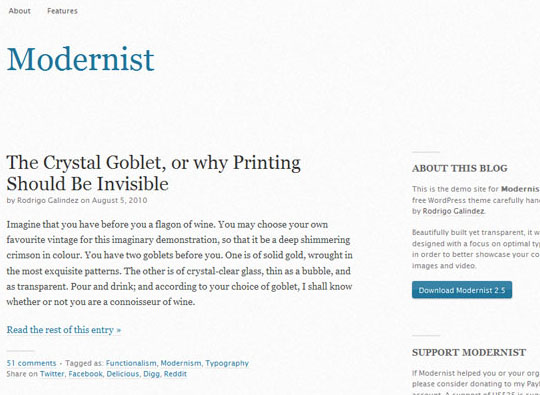The width and height of the screenshot is (540, 395).
Task: Open the Typography tag
Action: [x=227, y=363]
